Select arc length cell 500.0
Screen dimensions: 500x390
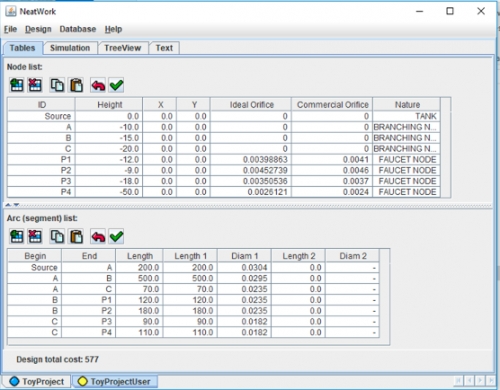[x=139, y=278]
